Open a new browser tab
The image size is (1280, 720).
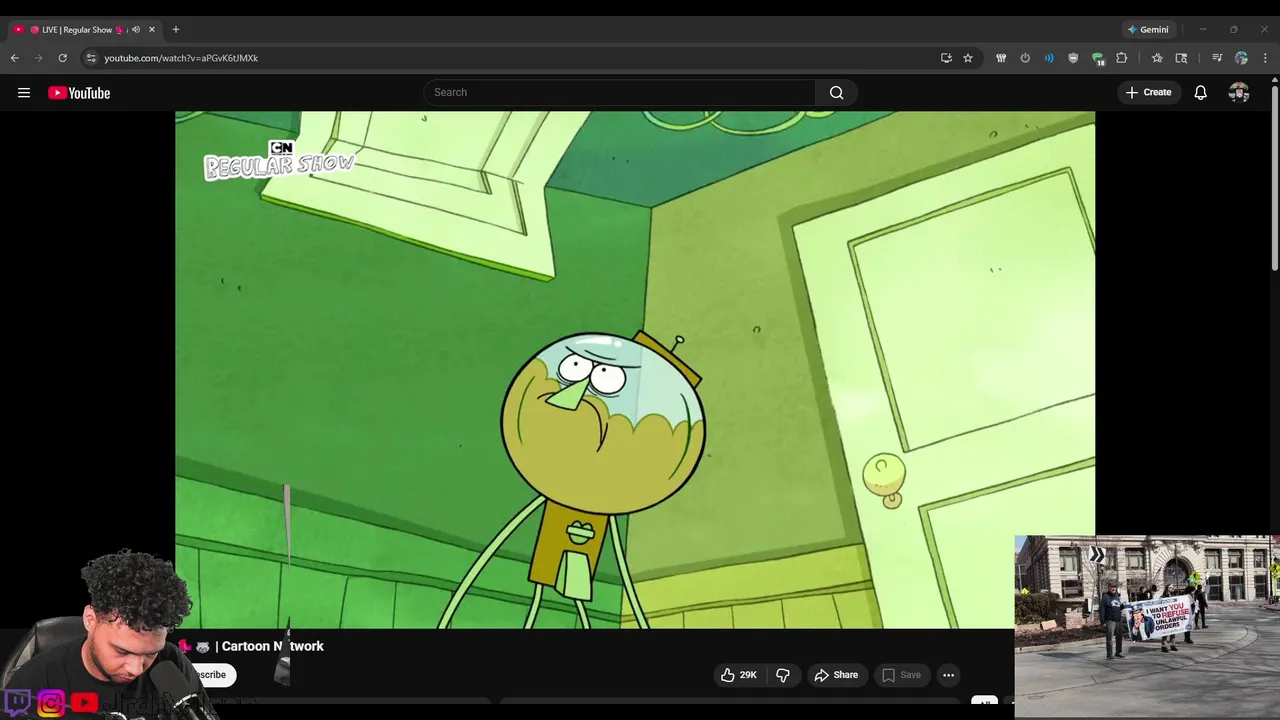click(x=176, y=30)
